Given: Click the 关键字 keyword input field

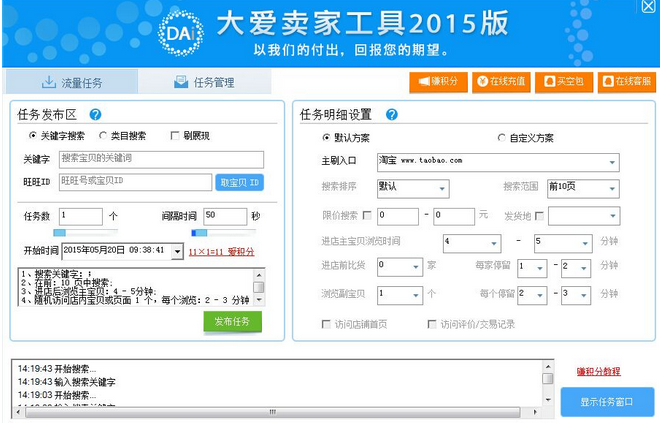Looking at the screenshot, I should [160, 159].
